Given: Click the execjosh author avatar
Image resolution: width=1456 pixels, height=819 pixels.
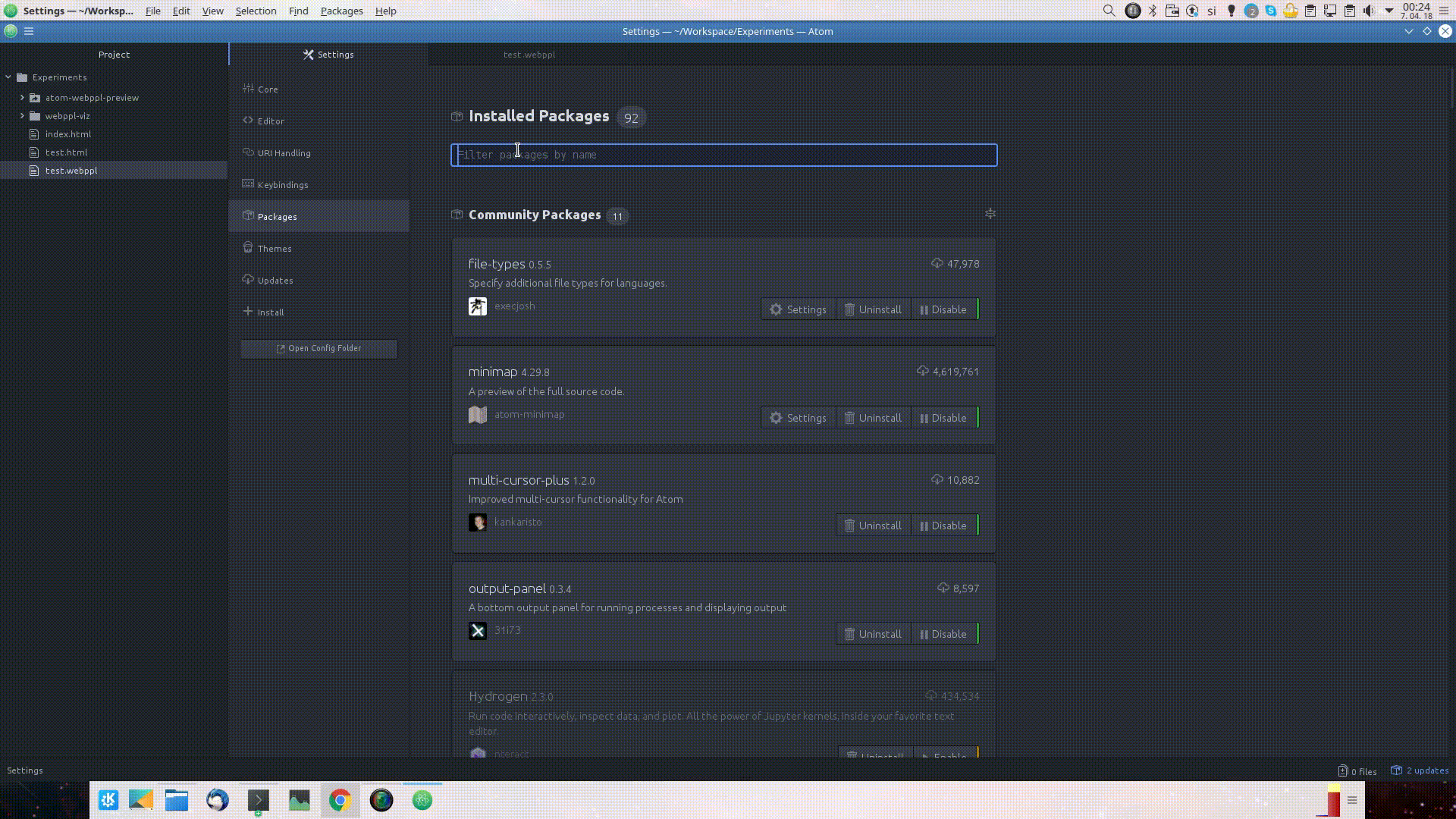Looking at the screenshot, I should pos(477,306).
